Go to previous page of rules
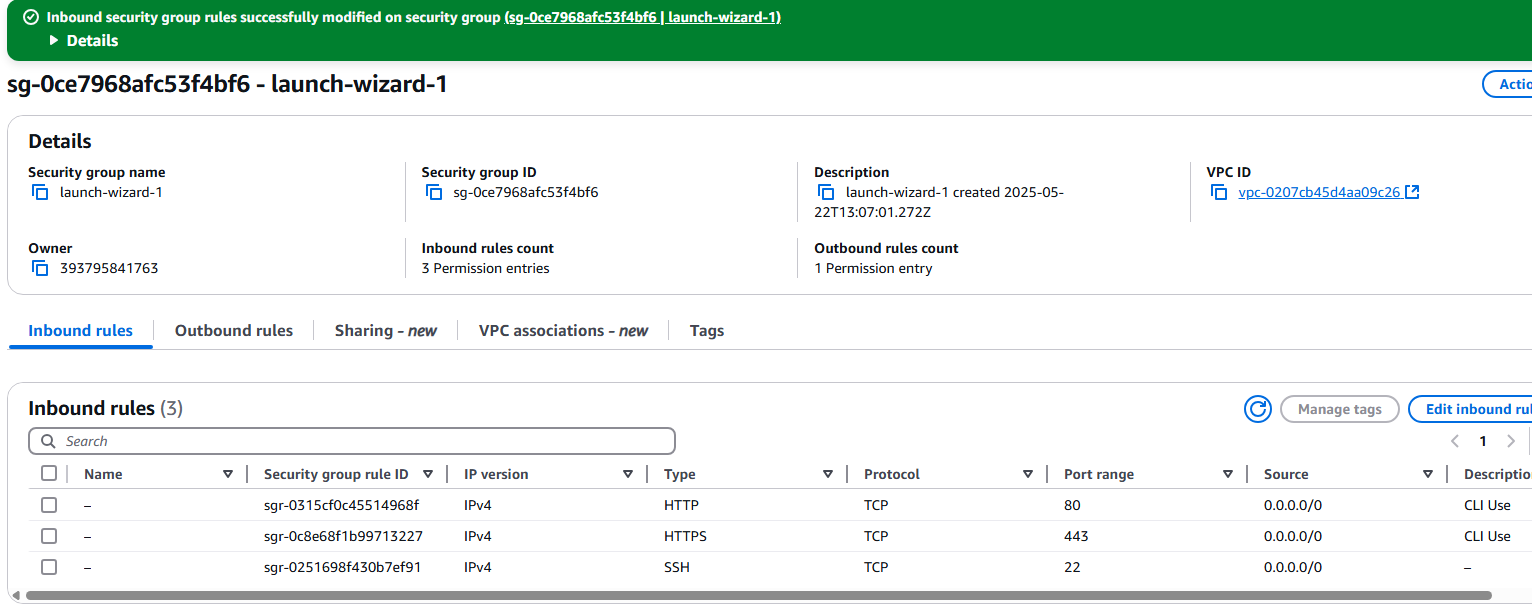The image size is (1532, 609). pos(1455,441)
